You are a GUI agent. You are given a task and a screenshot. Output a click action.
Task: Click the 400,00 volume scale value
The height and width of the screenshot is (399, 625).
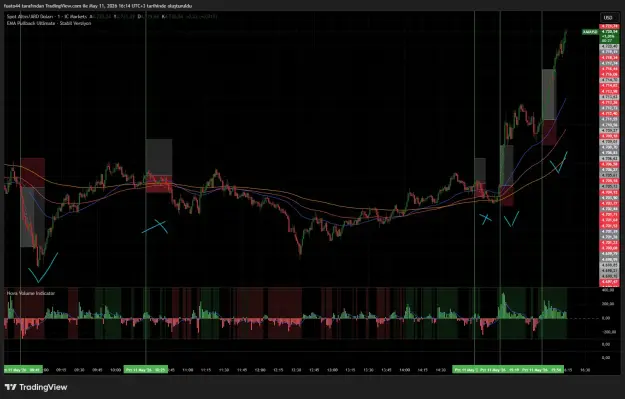click(x=608, y=290)
